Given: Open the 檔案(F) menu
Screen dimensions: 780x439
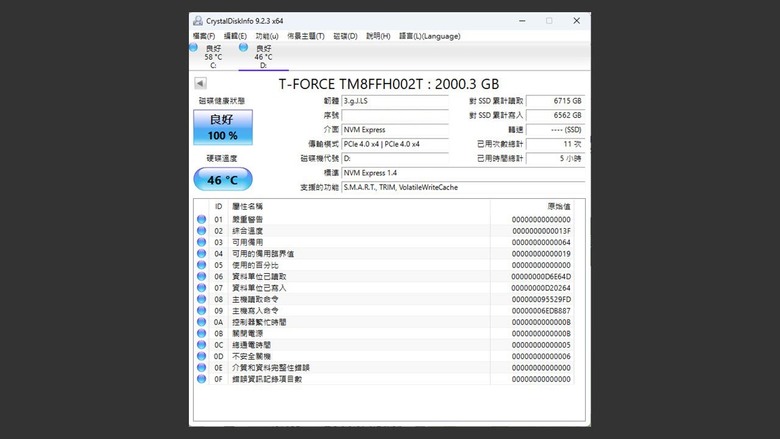Looking at the screenshot, I should tap(204, 36).
